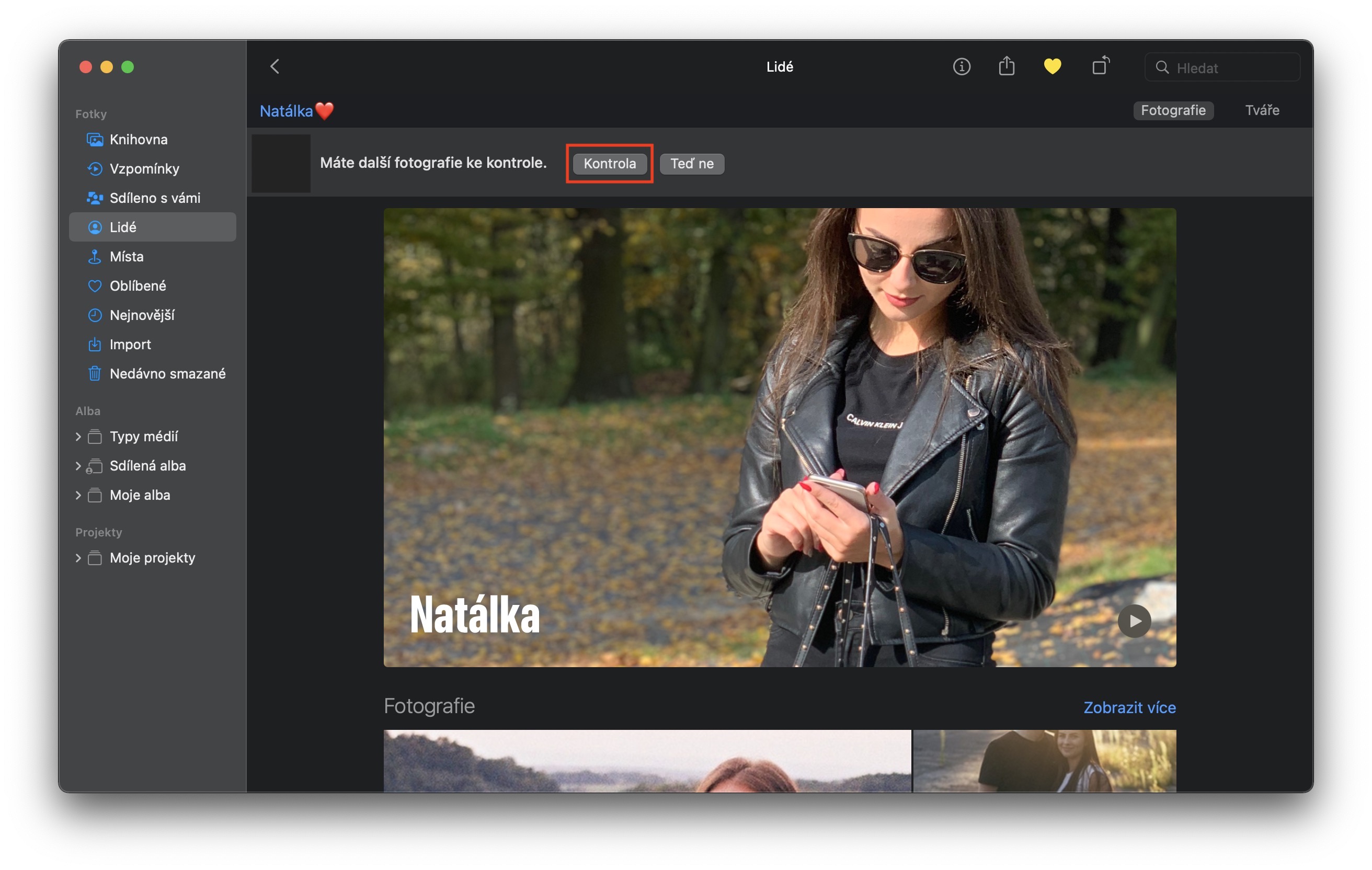Expand the Sdílená alba group
This screenshot has height=870, width=1372.
point(78,465)
